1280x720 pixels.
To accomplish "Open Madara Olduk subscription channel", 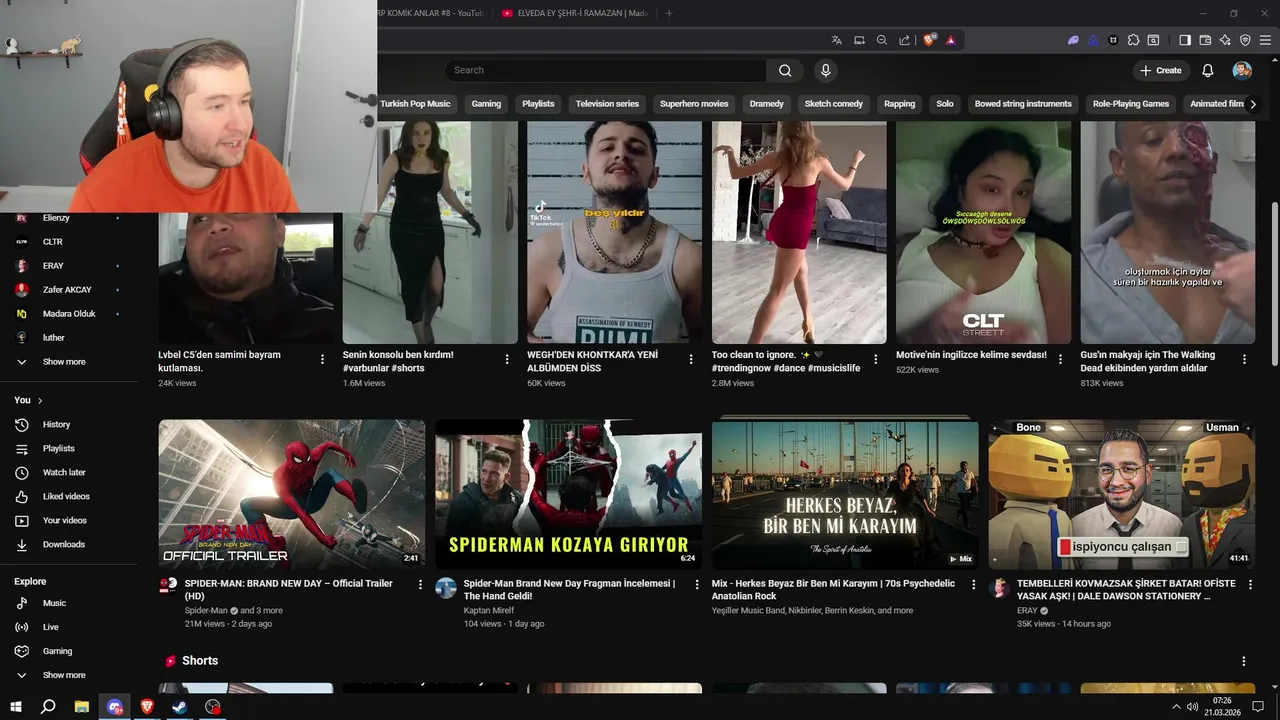I will pyautogui.click(x=69, y=314).
